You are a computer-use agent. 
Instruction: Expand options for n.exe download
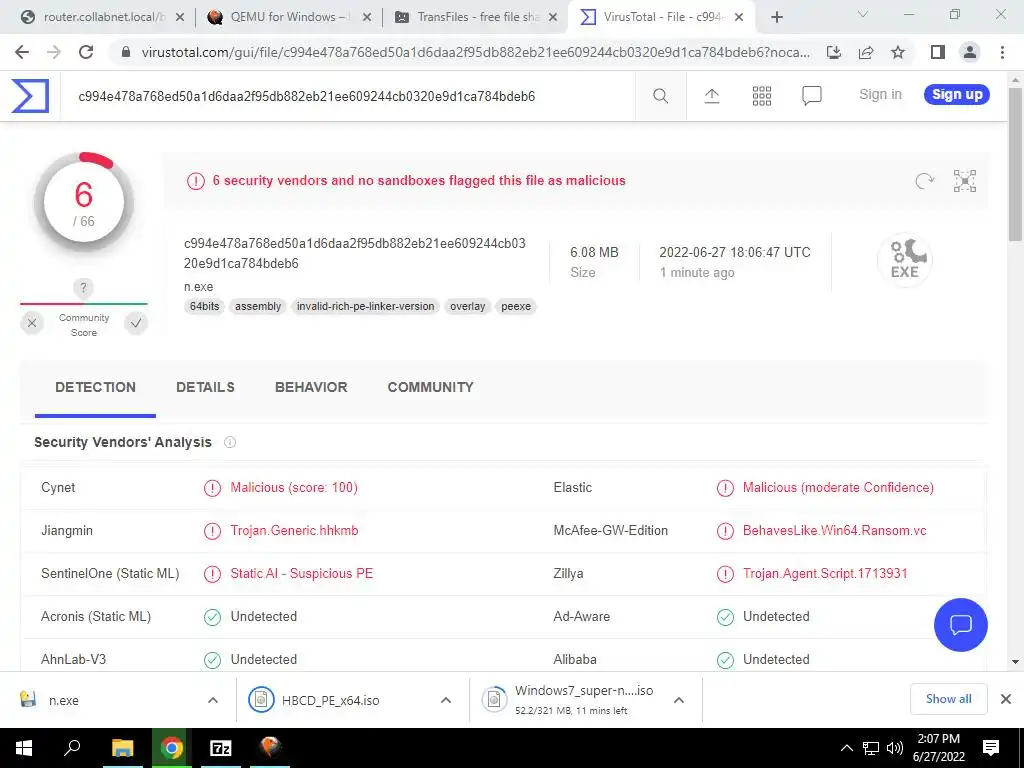(x=213, y=700)
